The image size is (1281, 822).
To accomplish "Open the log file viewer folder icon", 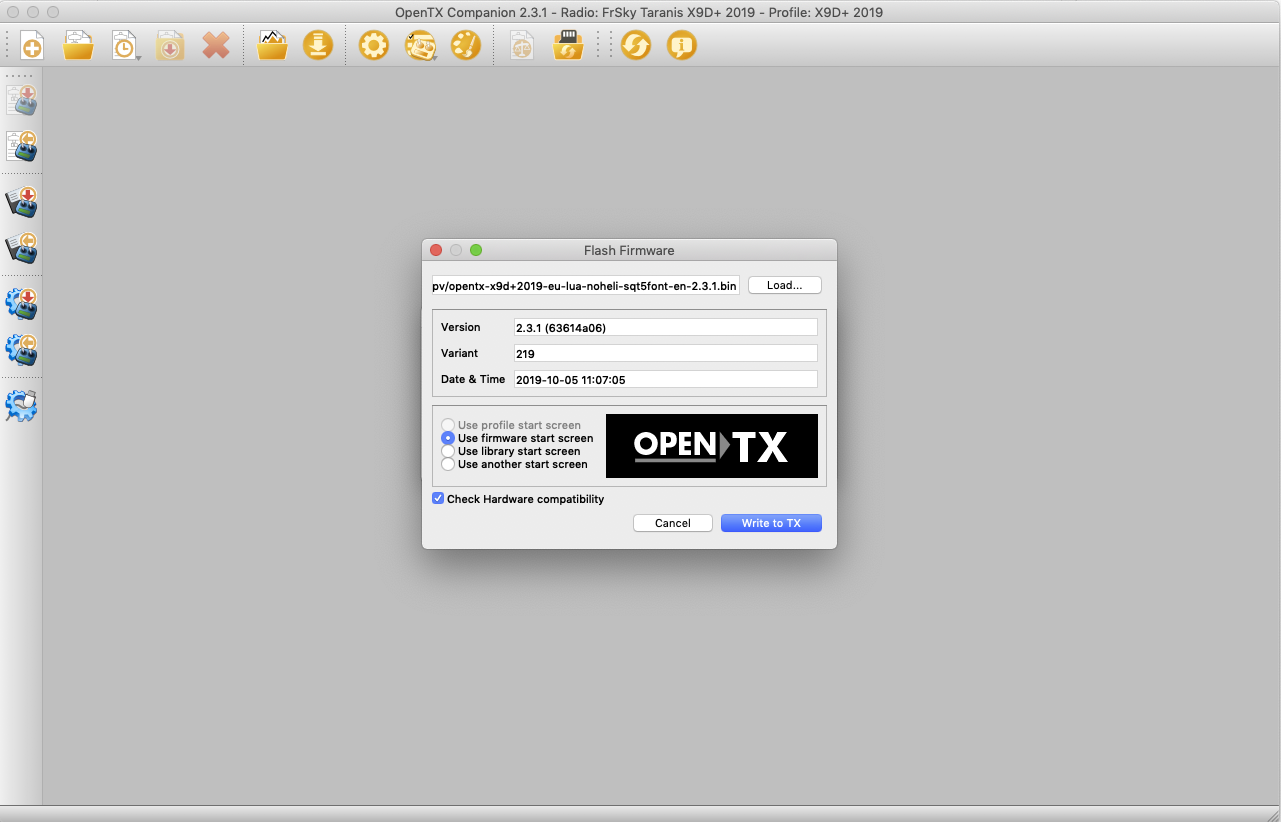I will click(x=272, y=46).
